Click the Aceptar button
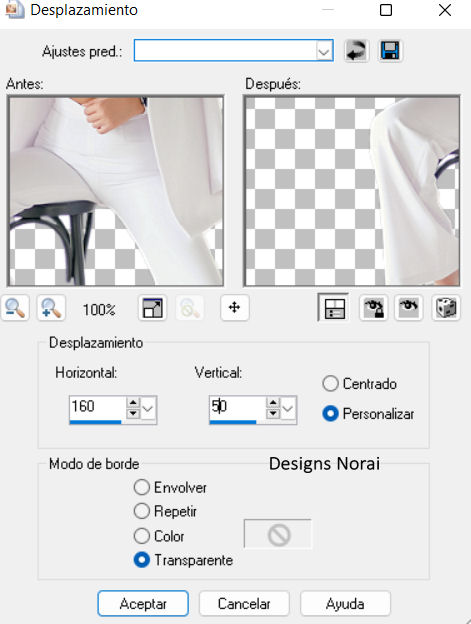The image size is (471, 624). (143, 604)
